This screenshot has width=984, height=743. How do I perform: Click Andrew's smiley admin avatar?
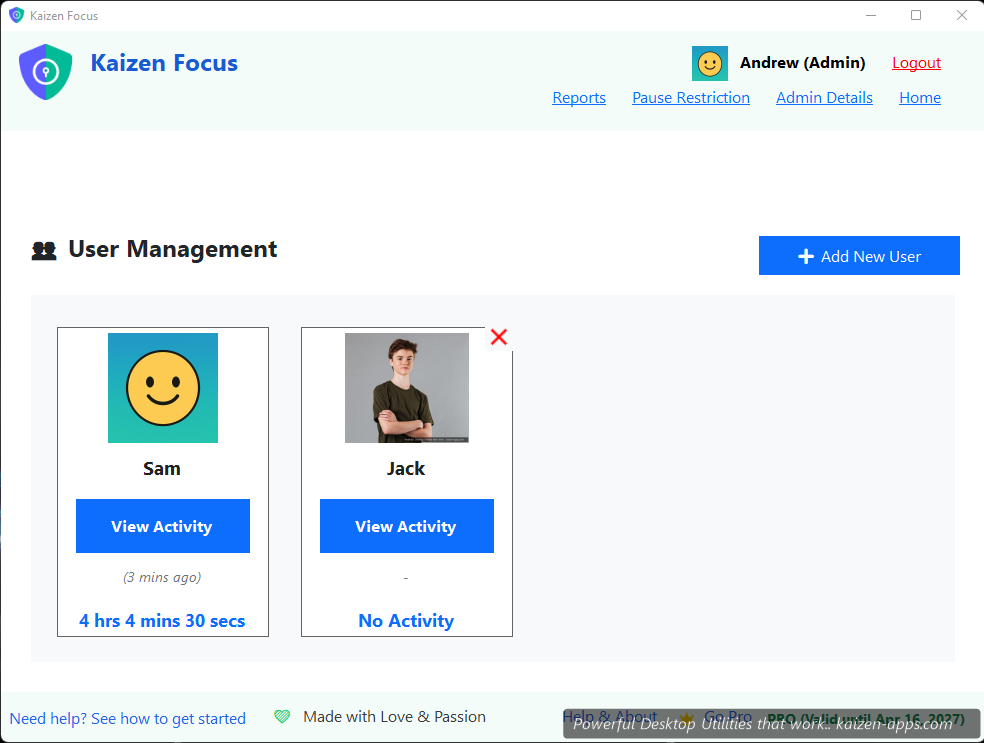point(710,63)
